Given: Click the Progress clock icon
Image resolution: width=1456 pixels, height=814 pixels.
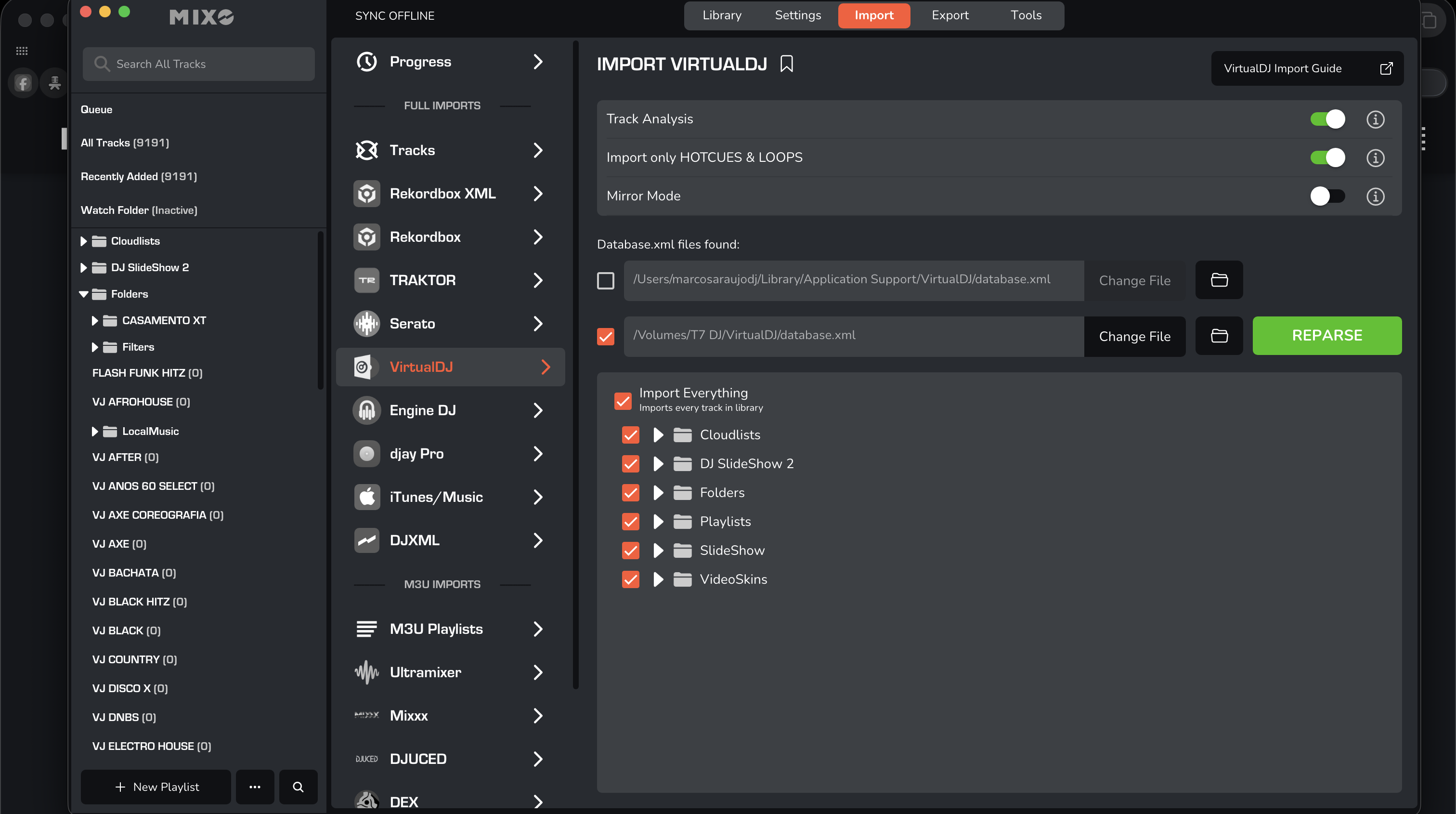Looking at the screenshot, I should tap(367, 62).
